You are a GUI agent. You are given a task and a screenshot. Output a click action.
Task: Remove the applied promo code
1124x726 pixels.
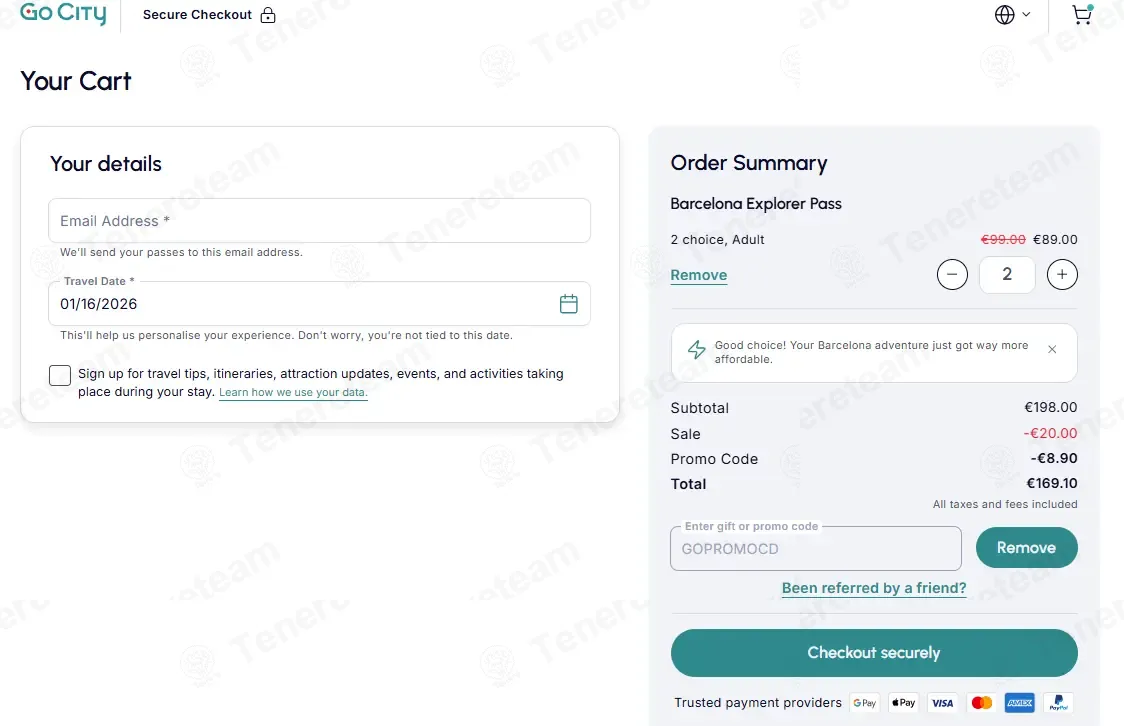1026,548
